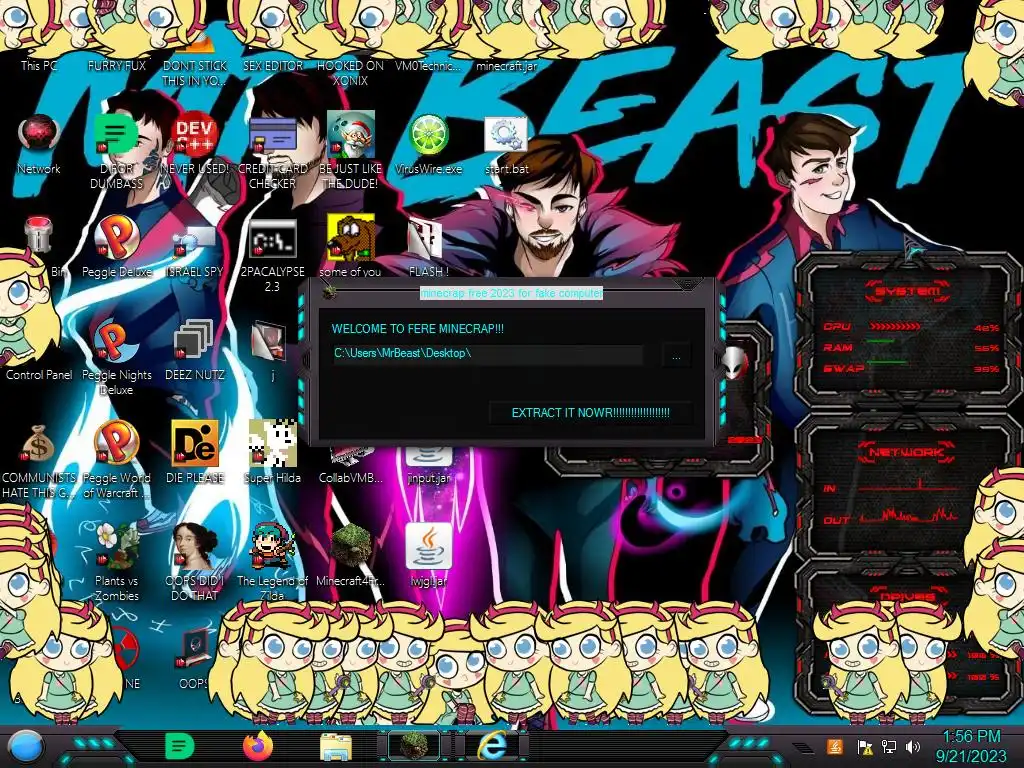Image resolution: width=1024 pixels, height=768 pixels.
Task: Click the SYSTEM widget header
Action: [907, 291]
